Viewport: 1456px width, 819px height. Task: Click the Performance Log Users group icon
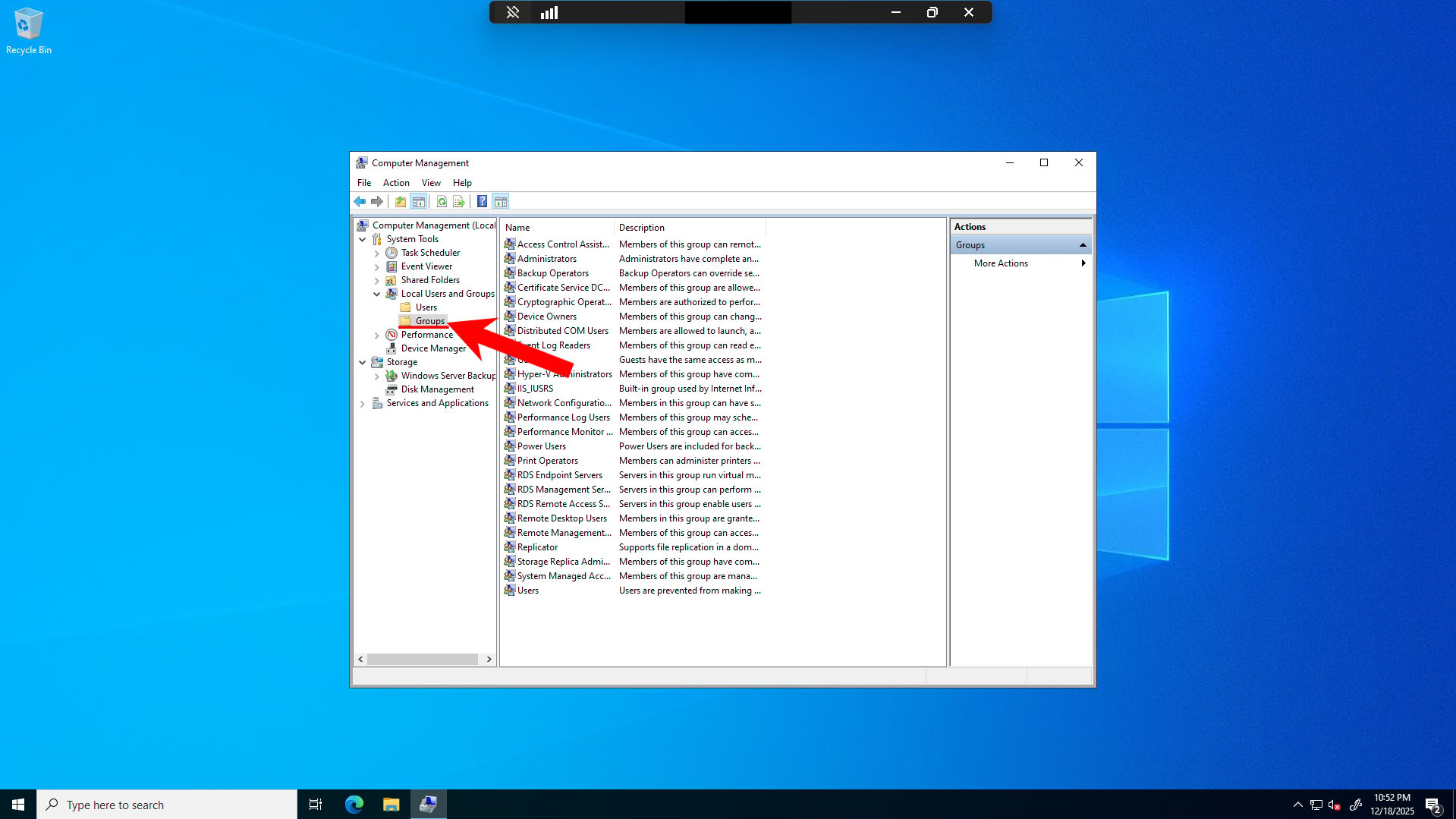(x=510, y=417)
